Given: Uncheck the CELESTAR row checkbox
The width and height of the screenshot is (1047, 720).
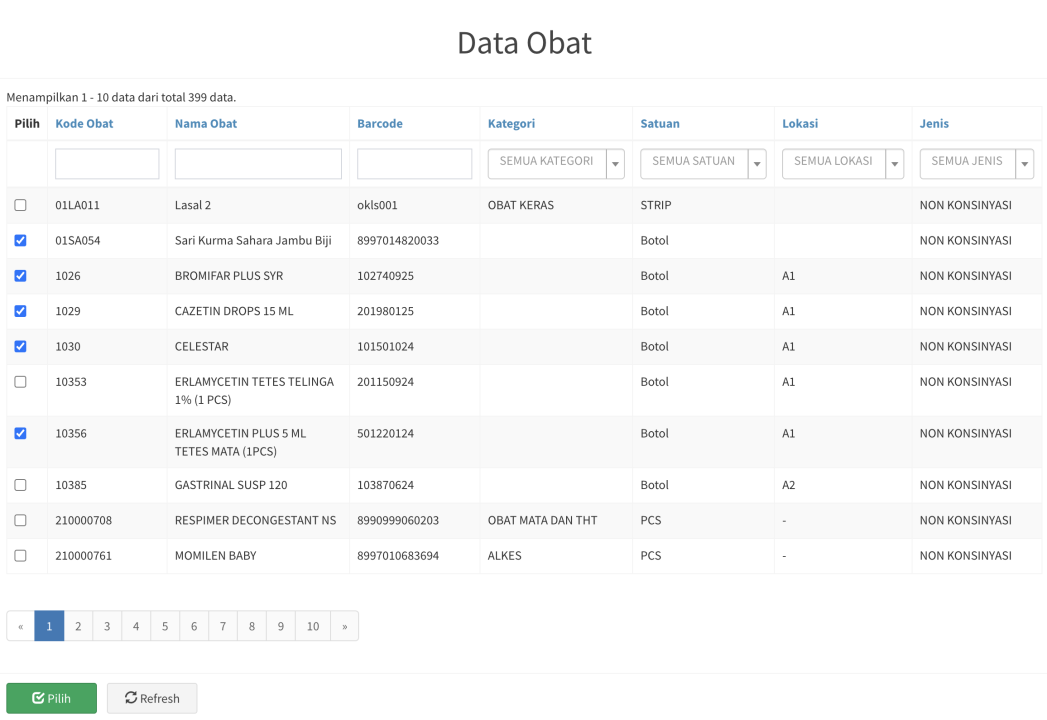Looking at the screenshot, I should click(20, 346).
